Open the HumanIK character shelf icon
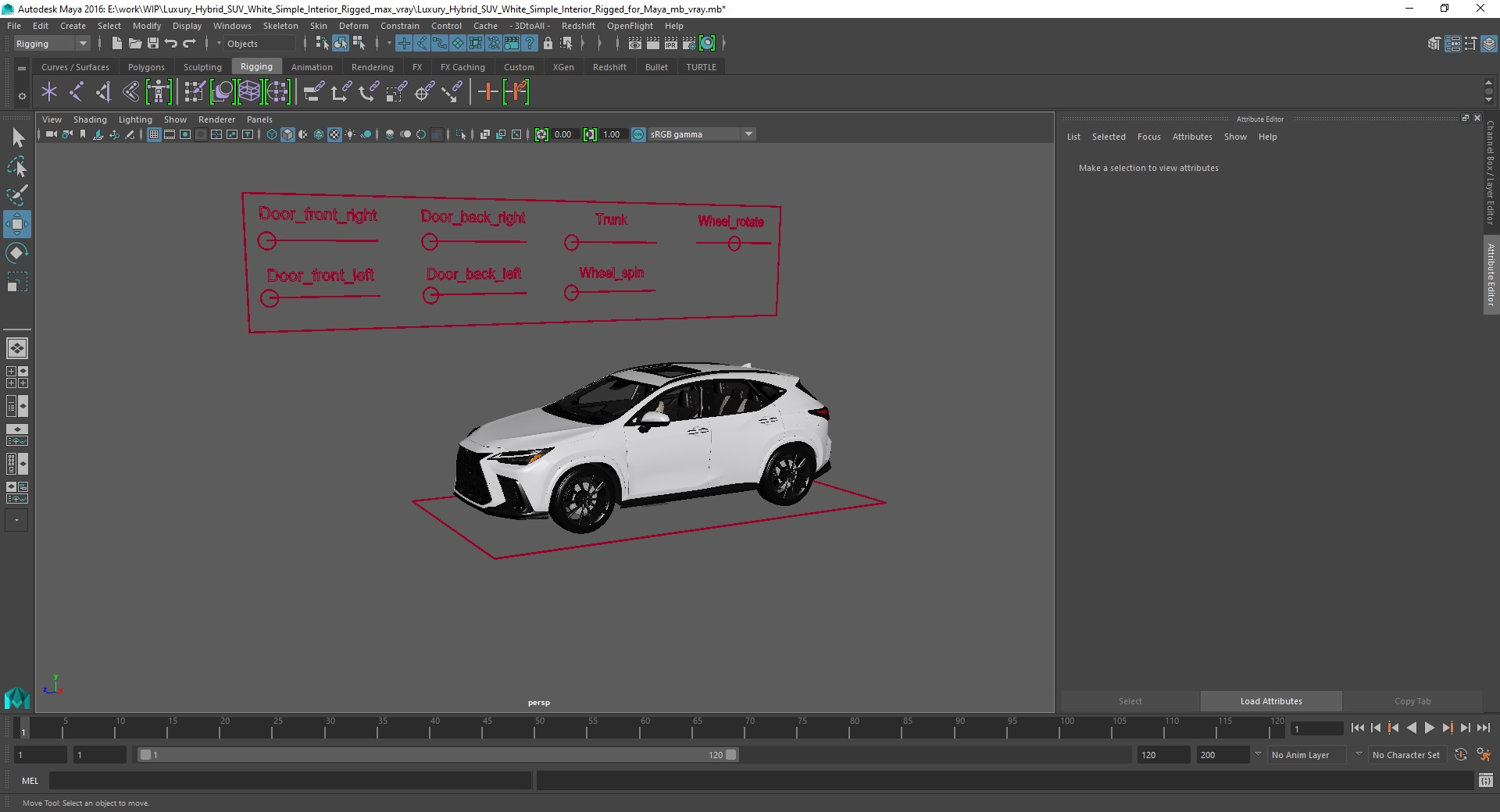The height and width of the screenshot is (812, 1500). click(159, 92)
